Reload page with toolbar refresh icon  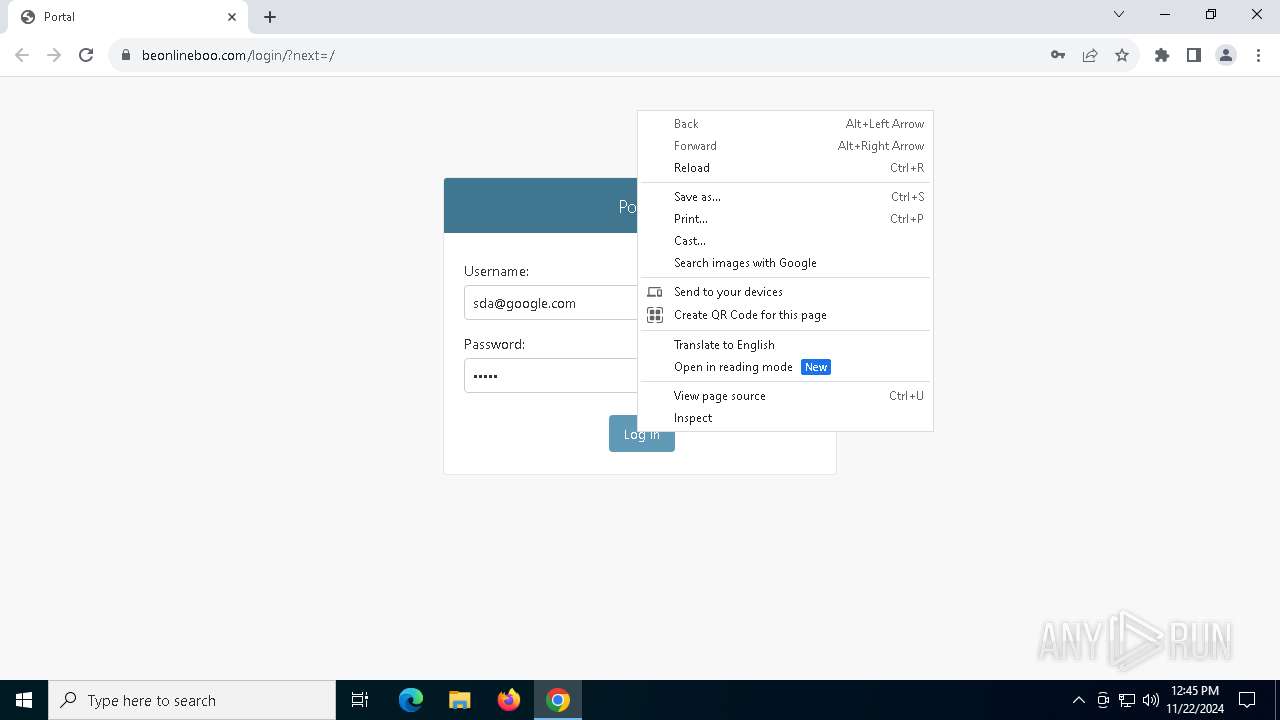click(x=86, y=55)
